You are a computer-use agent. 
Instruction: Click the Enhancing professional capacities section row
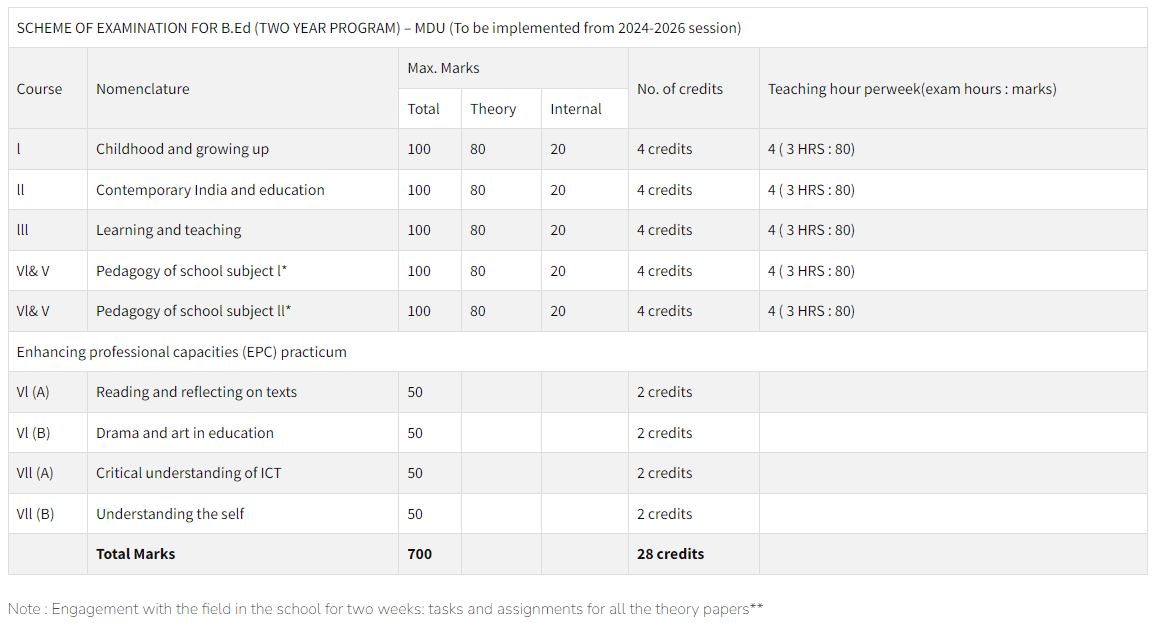tap(577, 351)
